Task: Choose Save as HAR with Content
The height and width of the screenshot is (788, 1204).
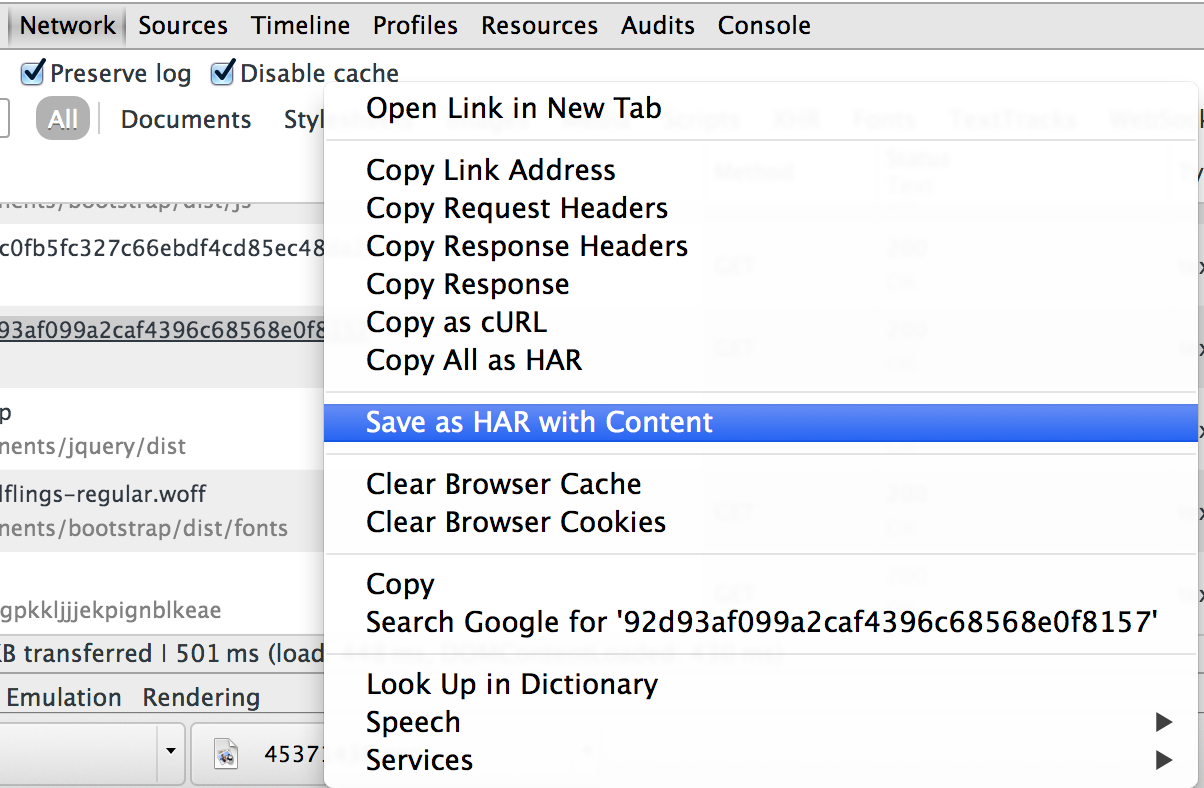Action: 539,422
